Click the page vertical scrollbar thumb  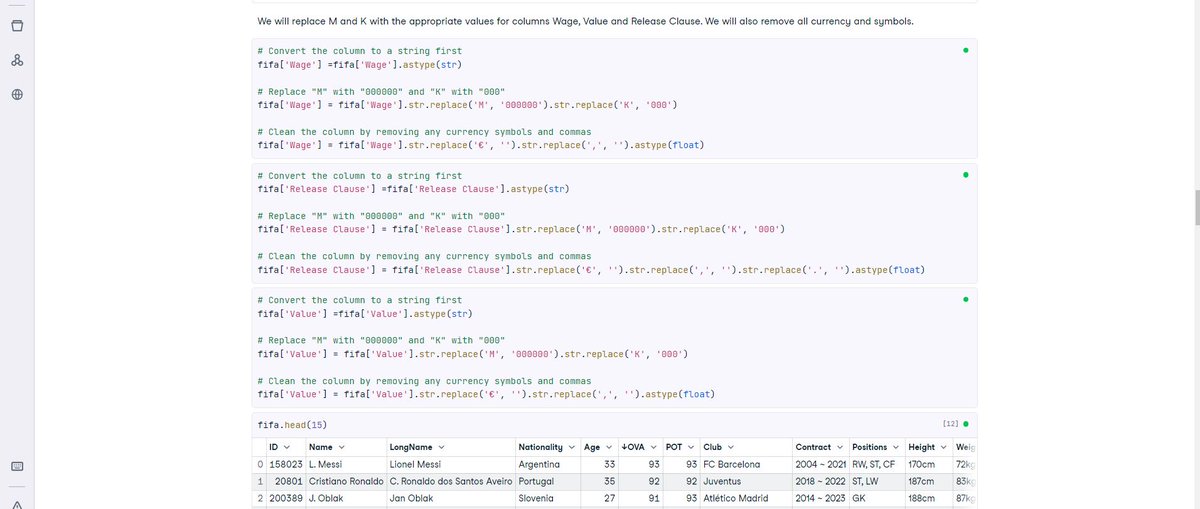pyautogui.click(x=1195, y=207)
